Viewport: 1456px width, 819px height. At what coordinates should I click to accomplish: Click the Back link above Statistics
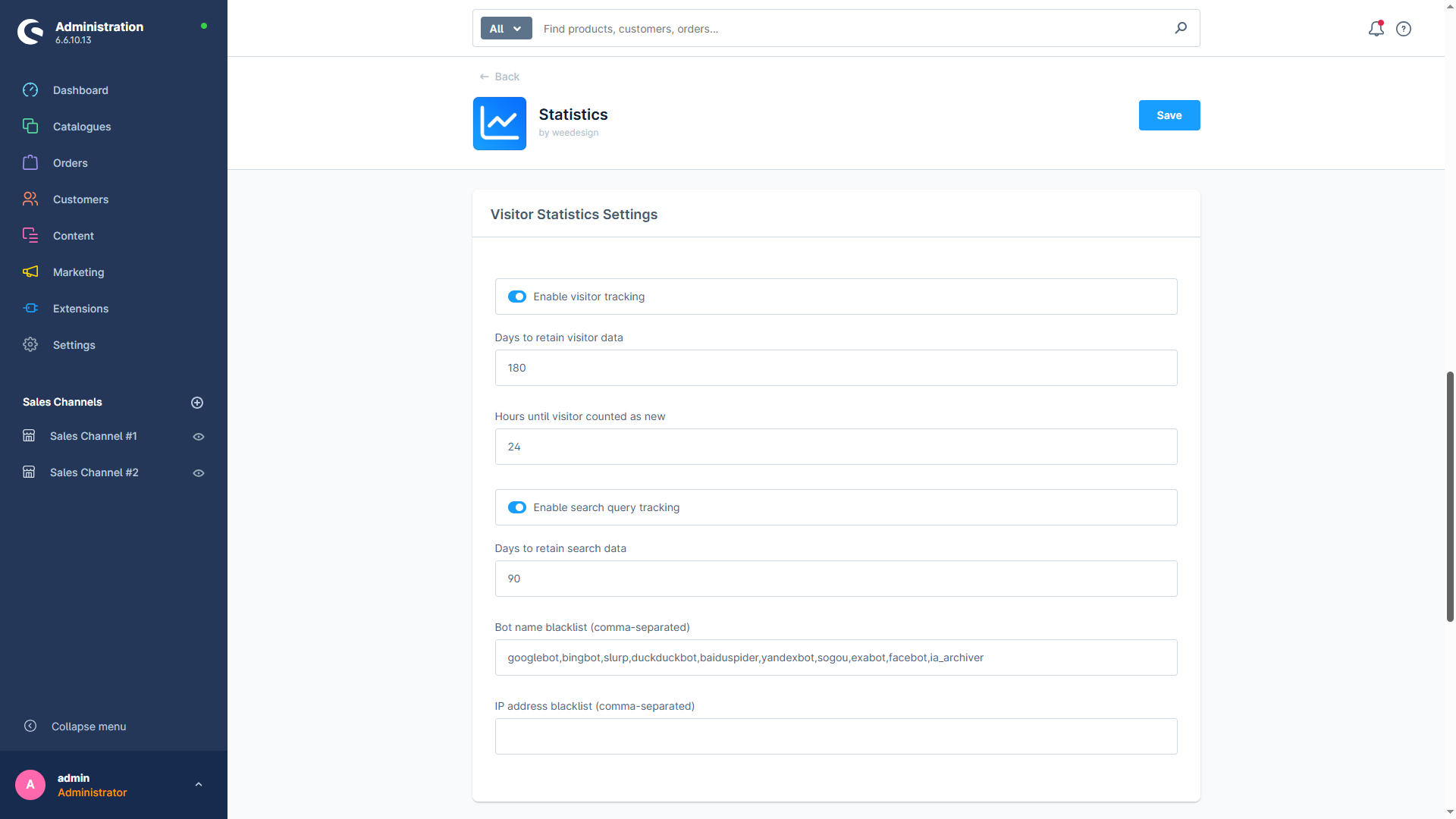point(498,77)
